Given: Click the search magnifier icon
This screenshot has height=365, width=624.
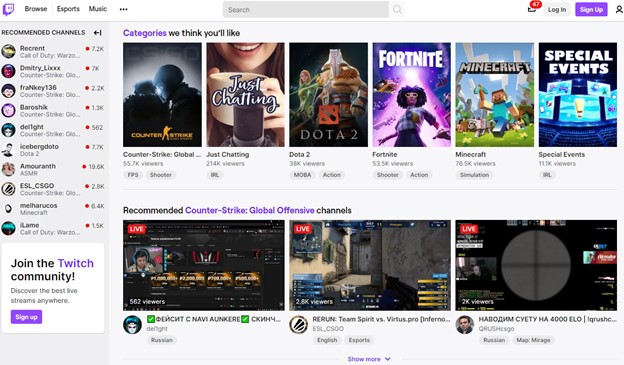Looking at the screenshot, I should pos(397,10).
